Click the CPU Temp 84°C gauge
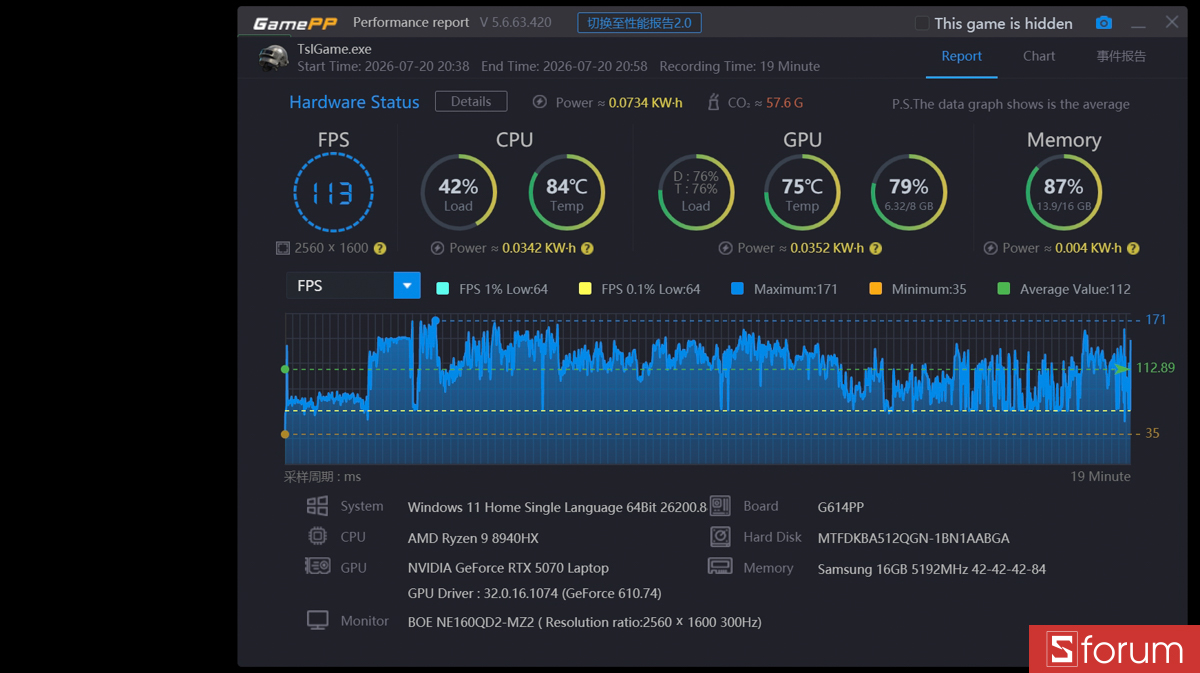Viewport: 1200px width, 673px height. tap(566, 192)
